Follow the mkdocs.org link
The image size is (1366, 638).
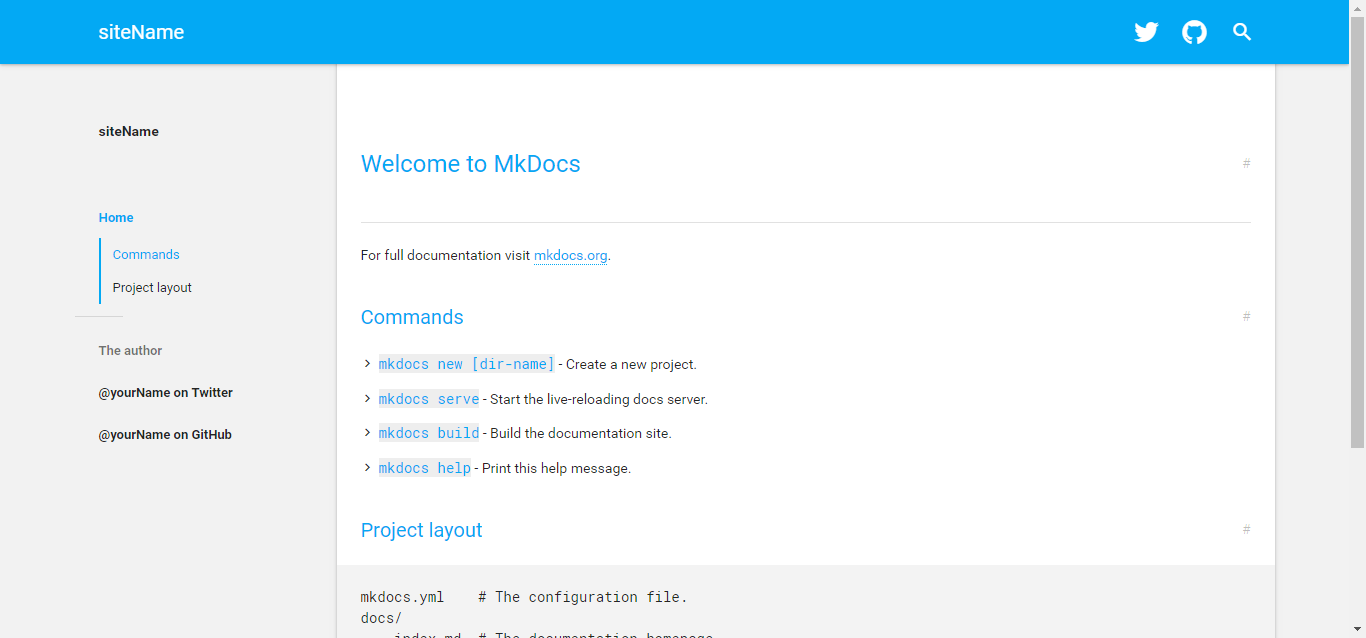click(x=570, y=255)
